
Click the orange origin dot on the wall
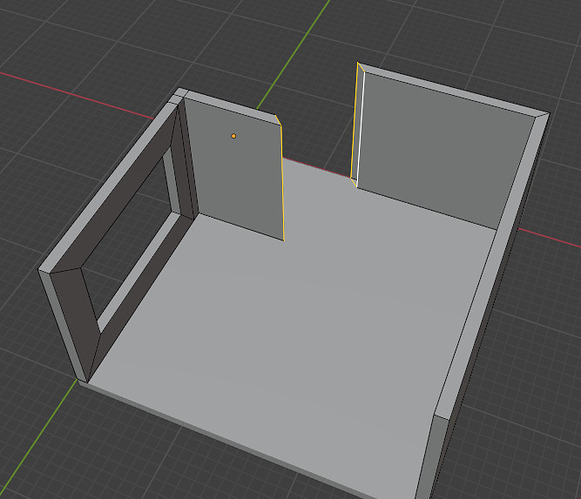(x=233, y=136)
